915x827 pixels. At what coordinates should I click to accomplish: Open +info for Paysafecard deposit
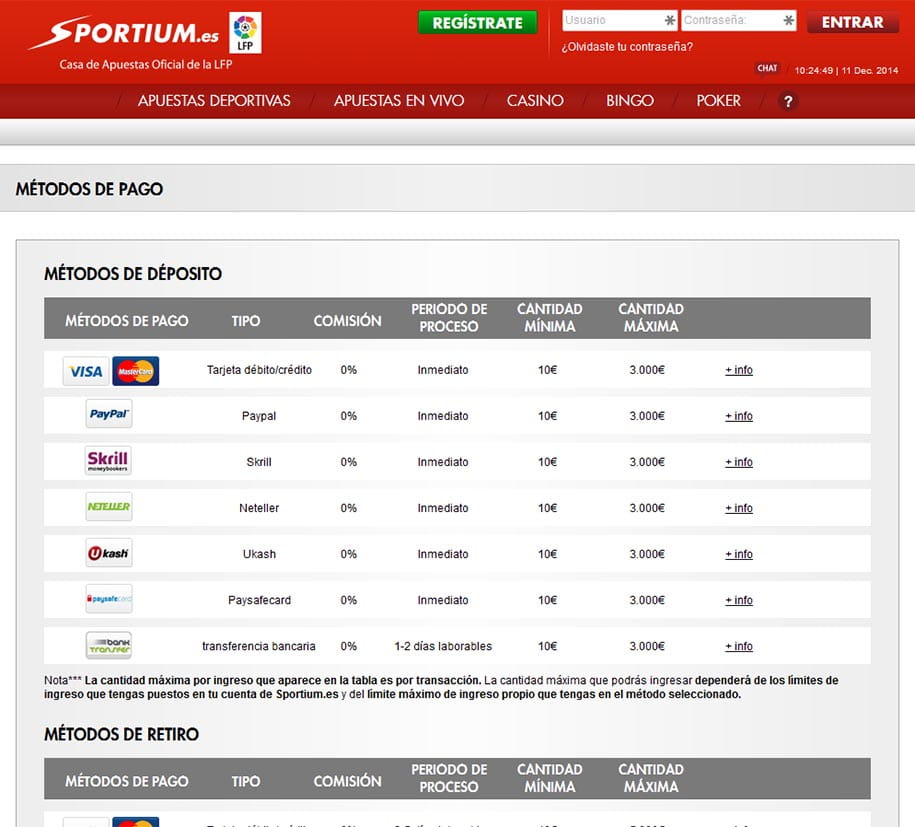coord(739,601)
